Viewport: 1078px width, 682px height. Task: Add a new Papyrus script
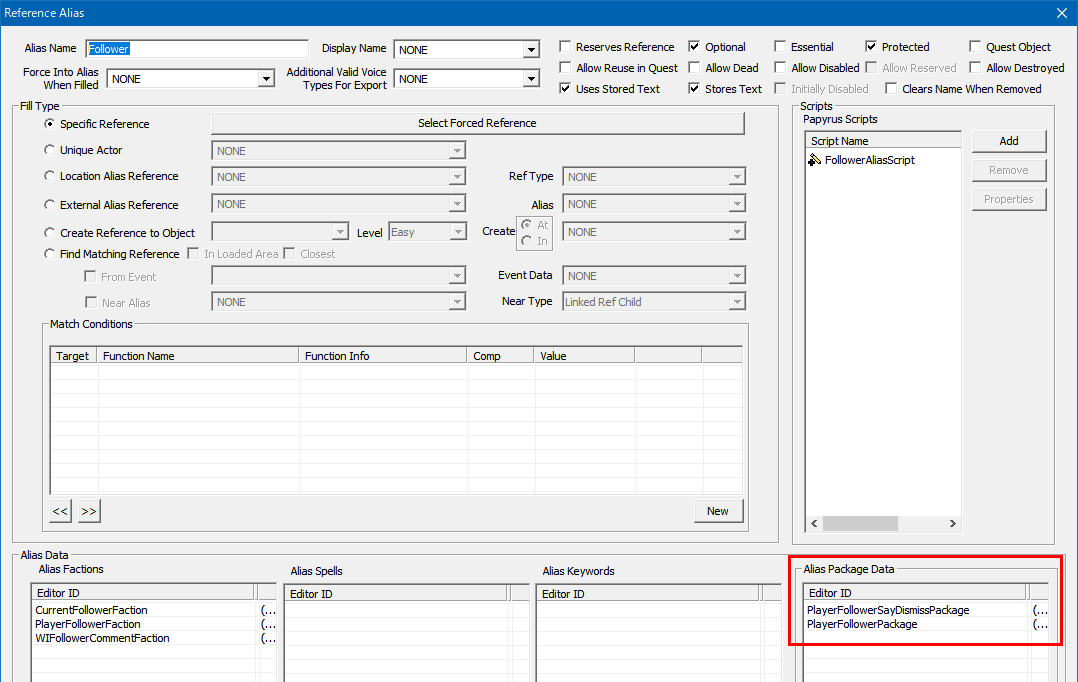pyautogui.click(x=1009, y=141)
